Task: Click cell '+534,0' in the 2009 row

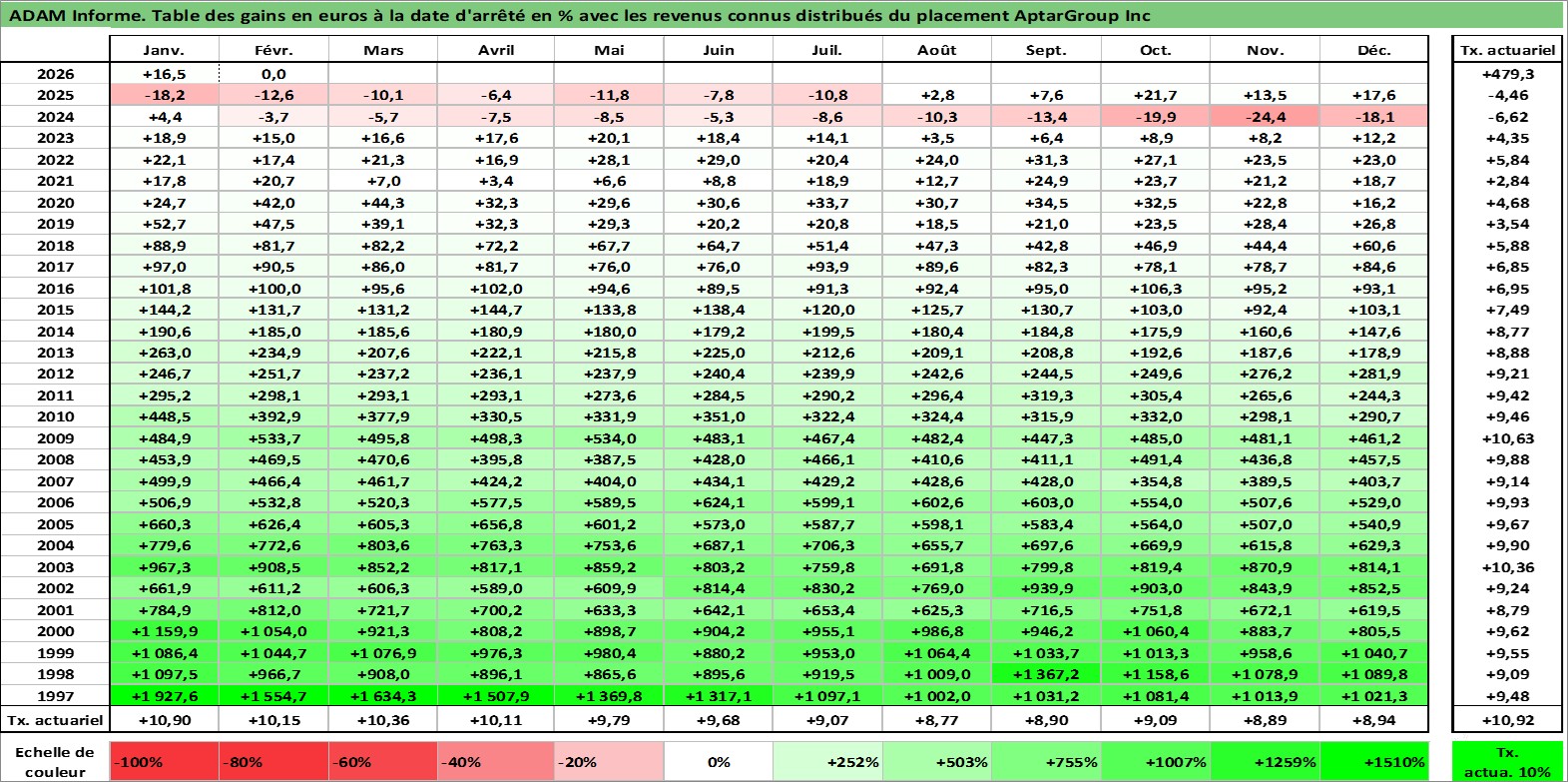Action: point(609,438)
